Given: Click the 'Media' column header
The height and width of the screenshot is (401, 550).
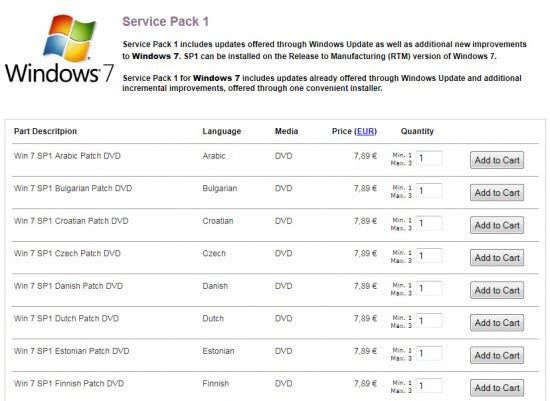Looking at the screenshot, I should (x=286, y=131).
